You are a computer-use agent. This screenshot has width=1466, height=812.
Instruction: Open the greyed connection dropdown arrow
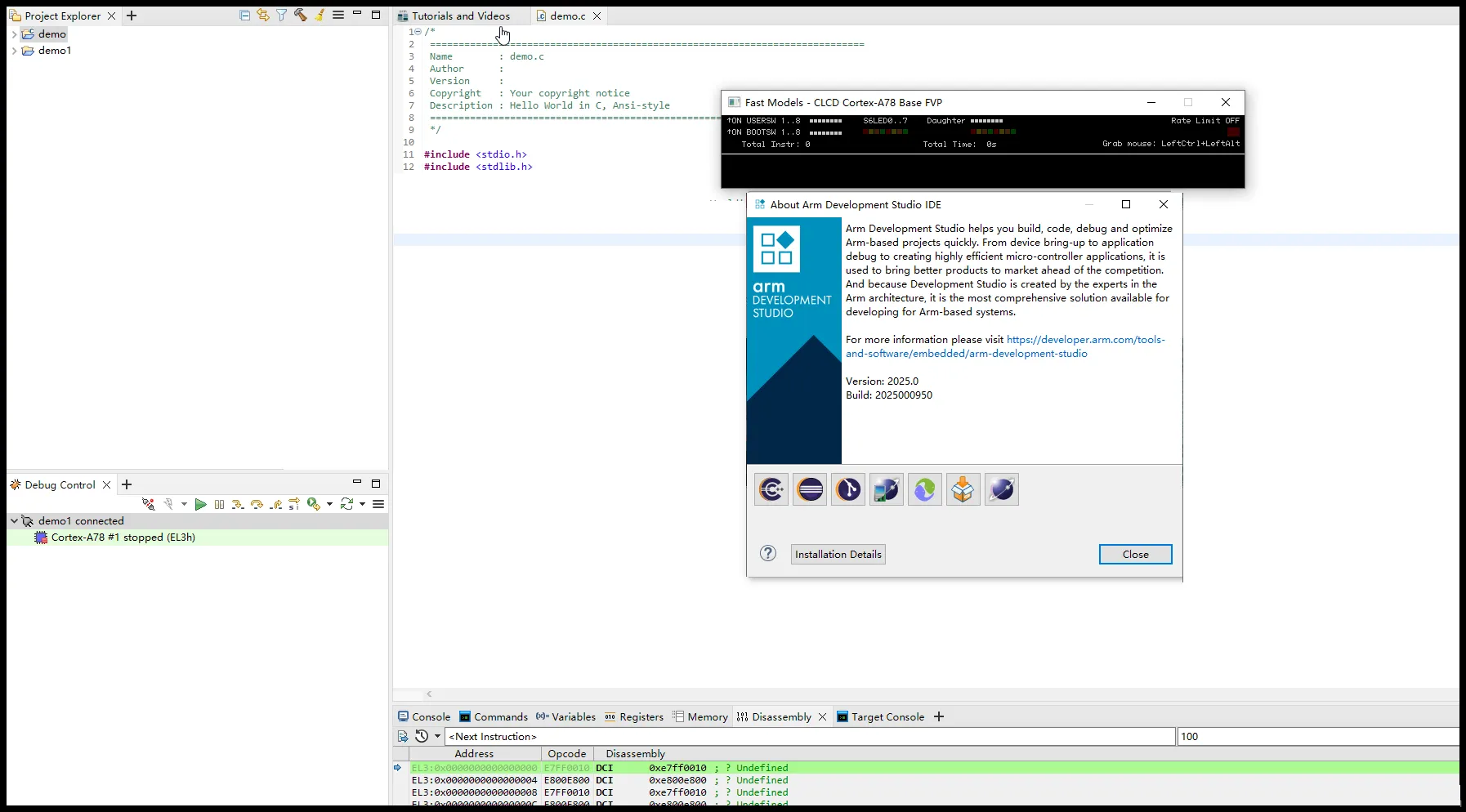[x=184, y=505]
